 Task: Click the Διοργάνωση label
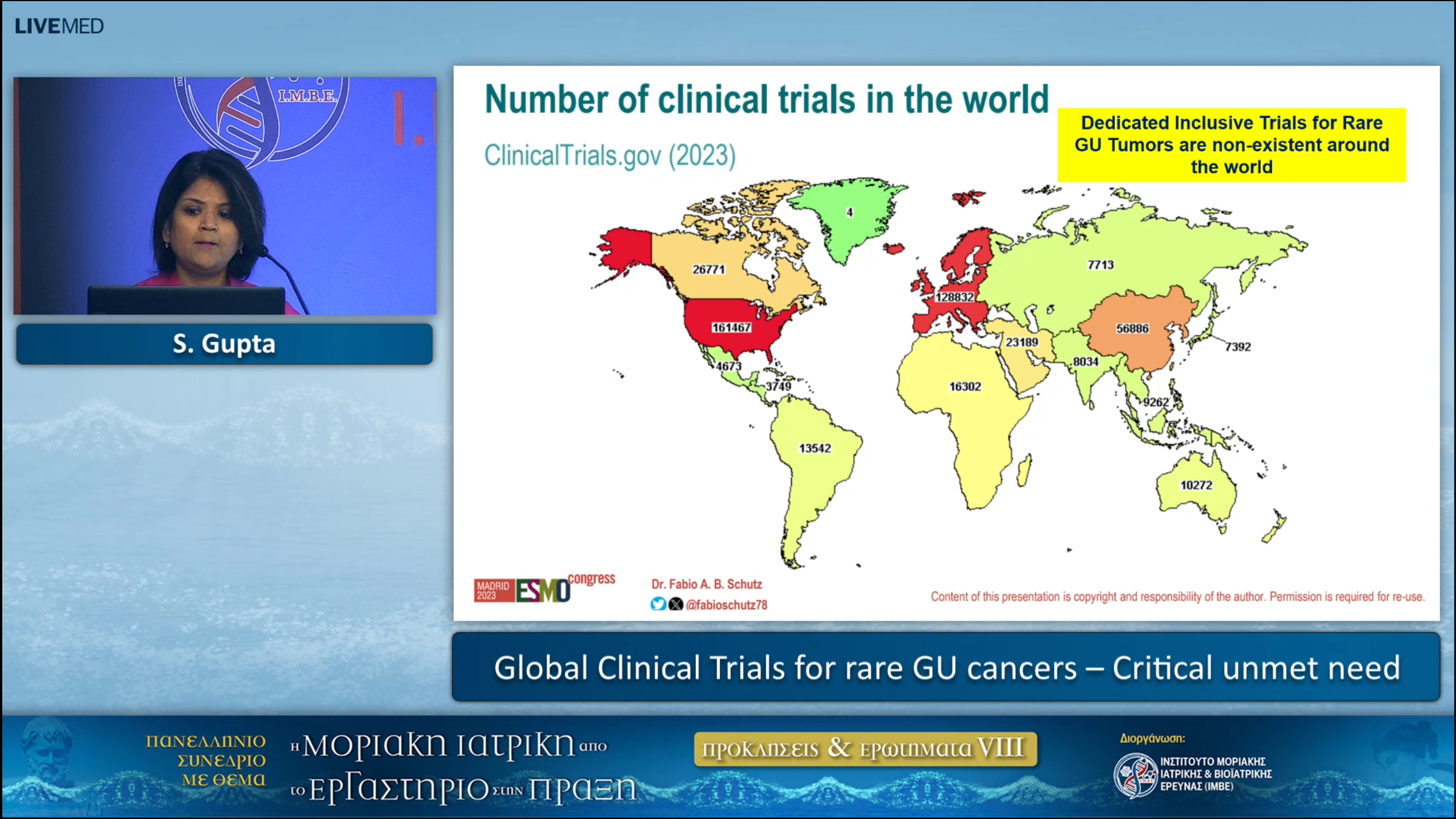point(1152,738)
